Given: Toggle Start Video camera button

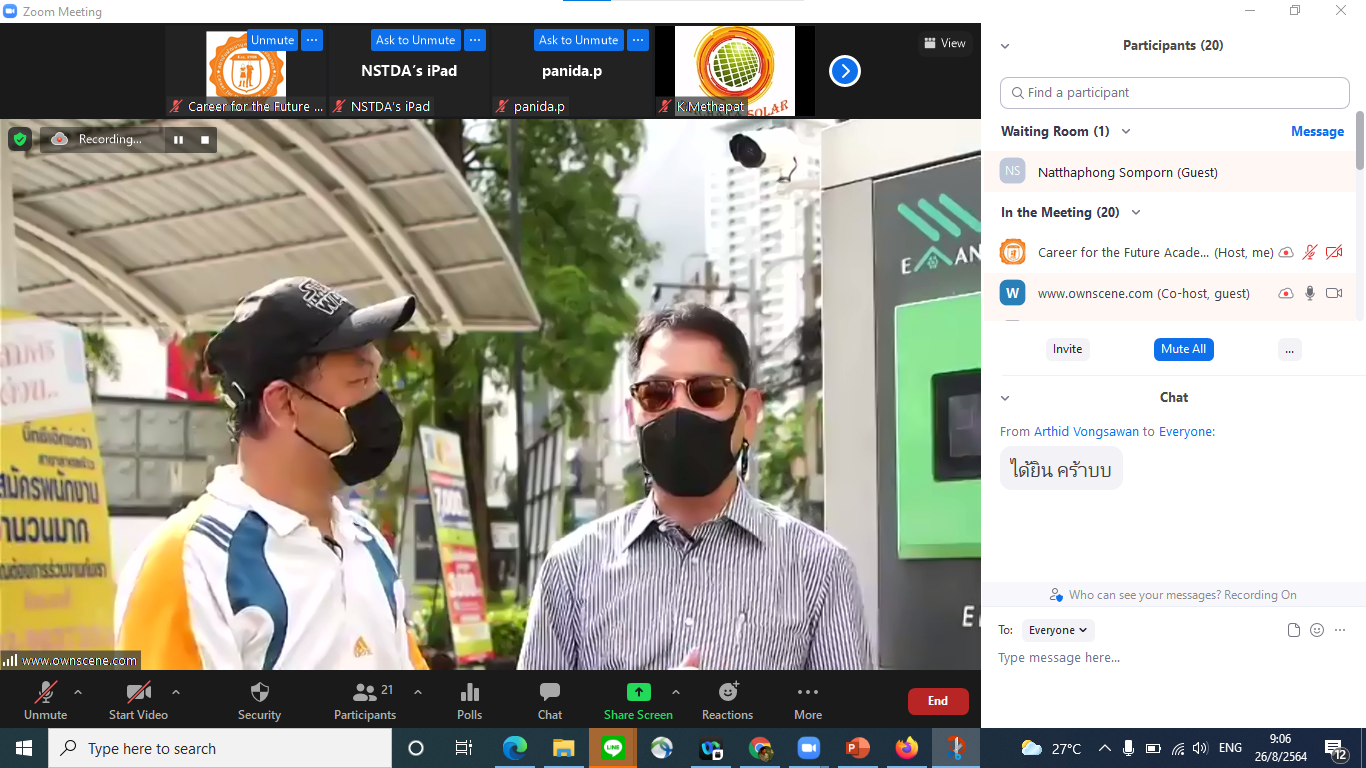Looking at the screenshot, I should coord(138,693).
